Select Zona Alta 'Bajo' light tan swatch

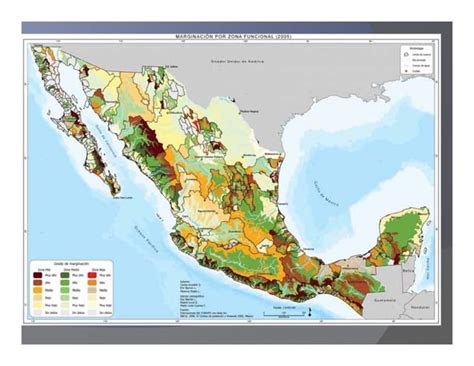tap(38, 298)
